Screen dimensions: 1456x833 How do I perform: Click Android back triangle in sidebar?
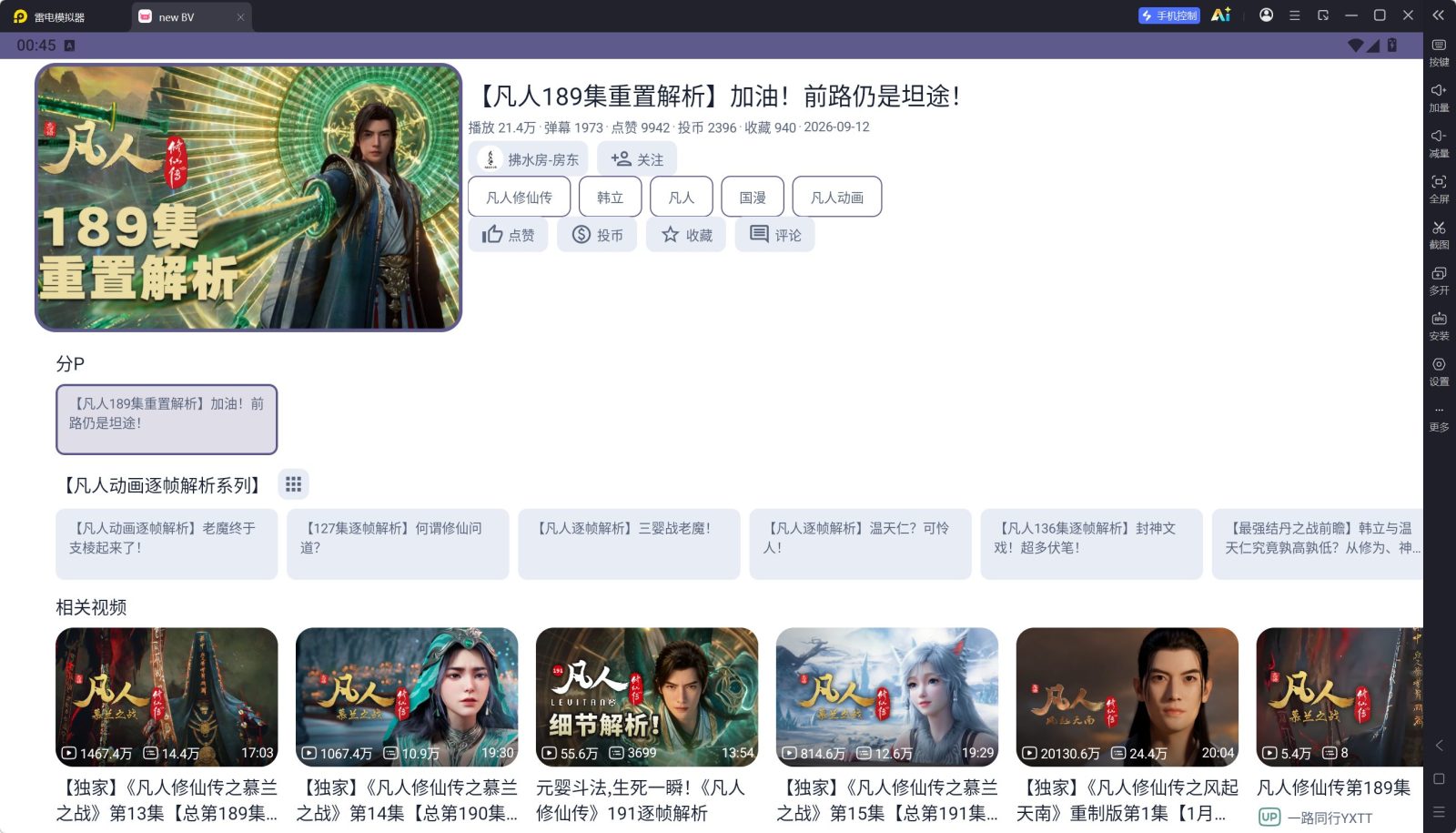1439,746
